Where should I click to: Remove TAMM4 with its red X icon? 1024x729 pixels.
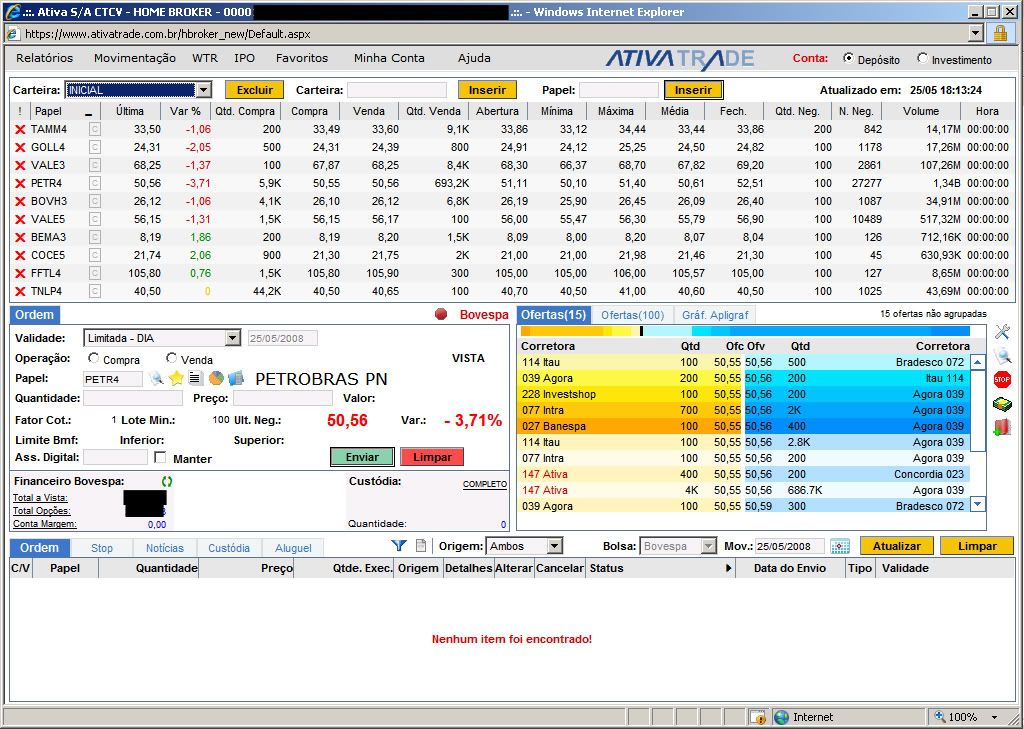(20, 129)
